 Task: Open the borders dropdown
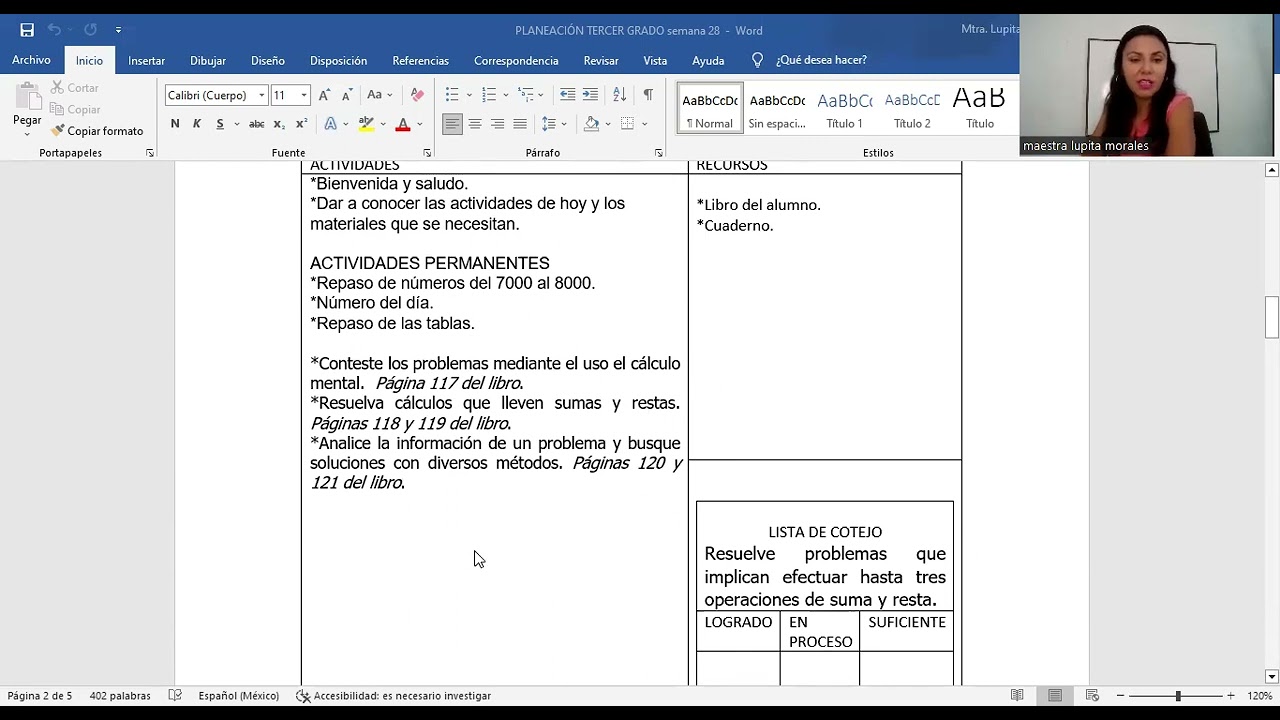coord(644,124)
